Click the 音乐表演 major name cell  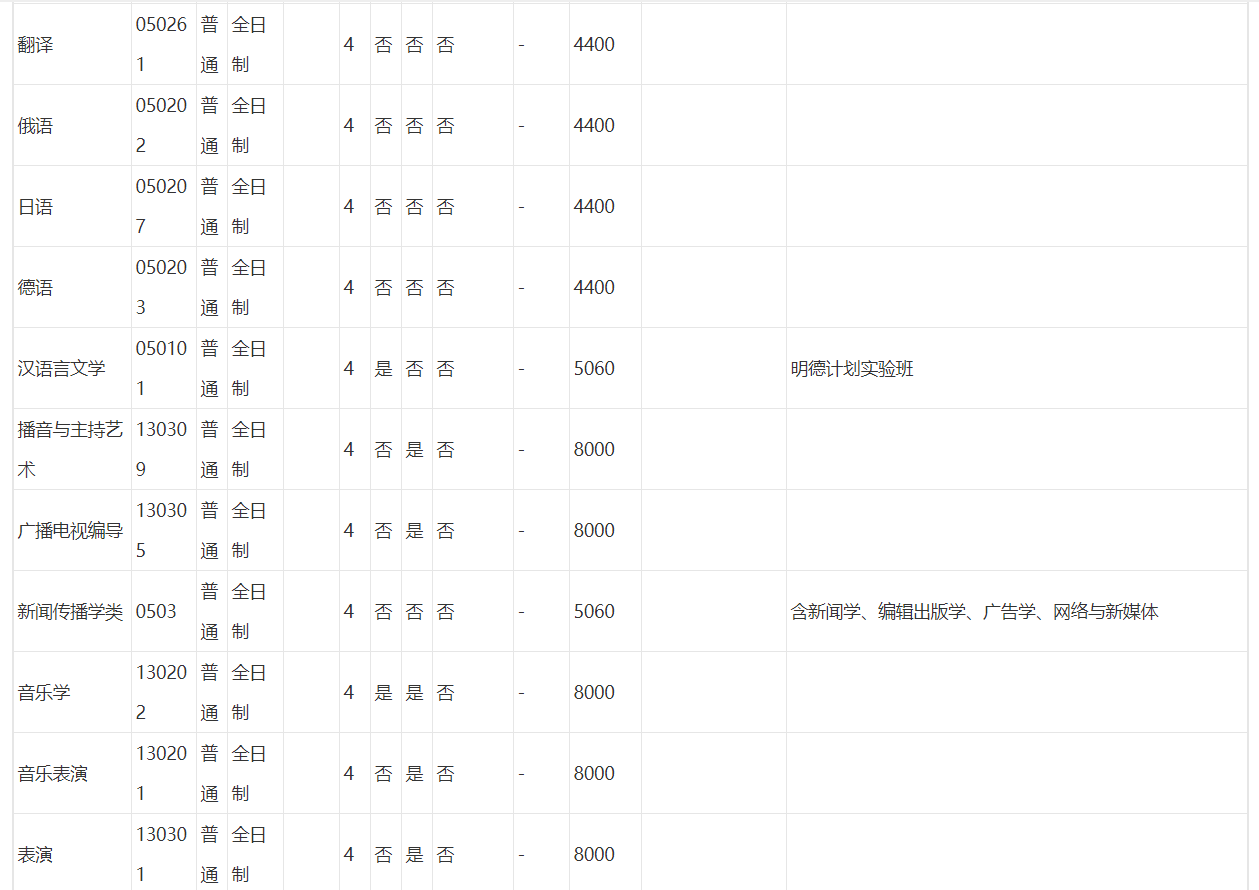tap(52, 774)
